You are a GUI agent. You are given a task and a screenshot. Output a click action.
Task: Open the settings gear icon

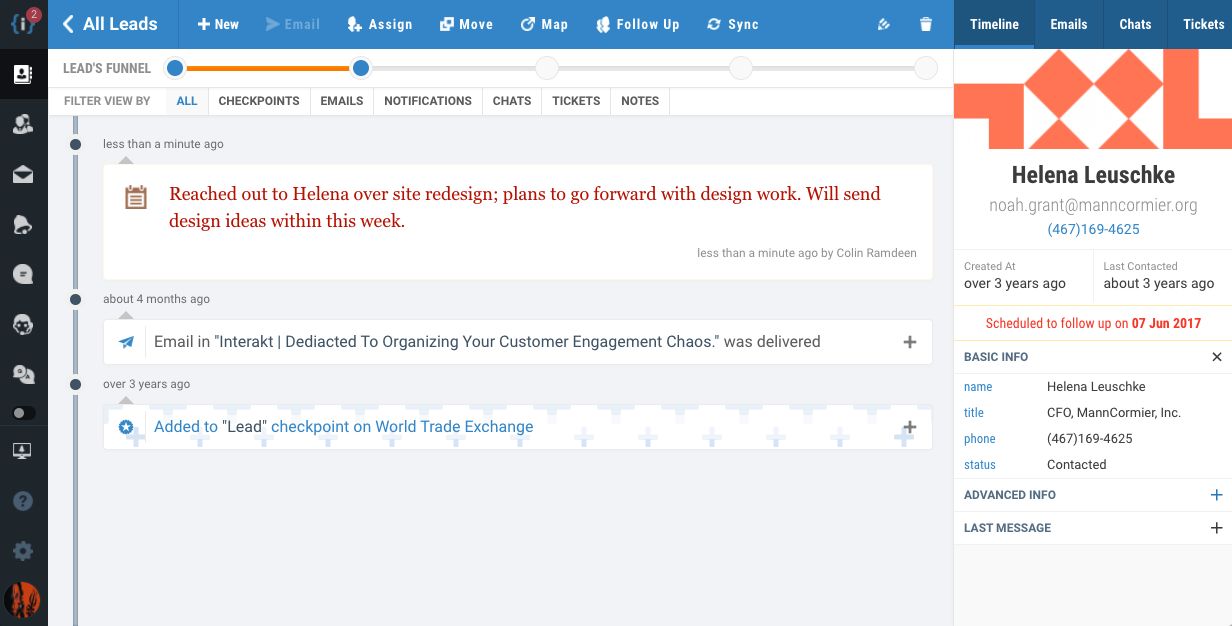pyautogui.click(x=23, y=551)
